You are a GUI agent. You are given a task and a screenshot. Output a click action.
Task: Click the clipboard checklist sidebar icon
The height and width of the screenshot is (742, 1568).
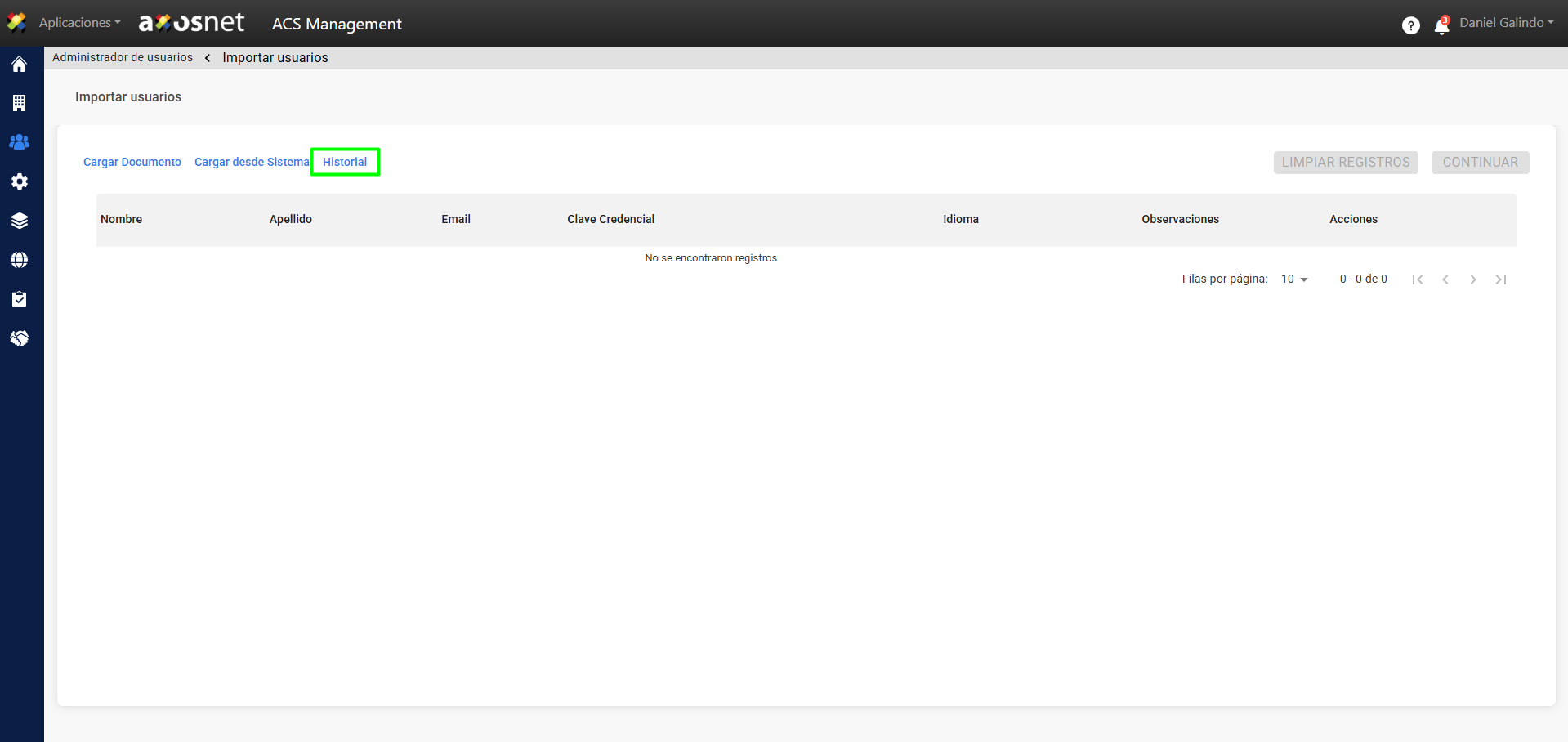(x=20, y=299)
